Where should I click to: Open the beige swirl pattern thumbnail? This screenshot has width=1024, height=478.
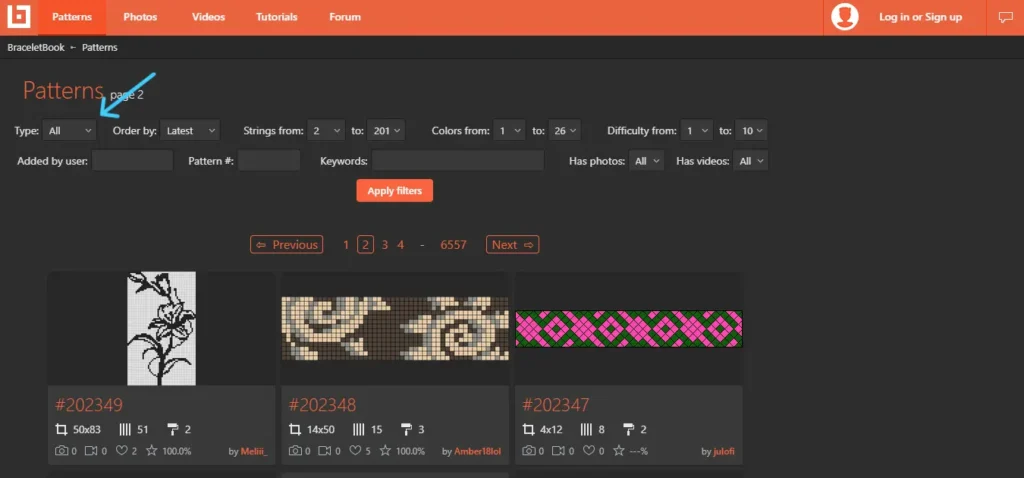[x=395, y=328]
